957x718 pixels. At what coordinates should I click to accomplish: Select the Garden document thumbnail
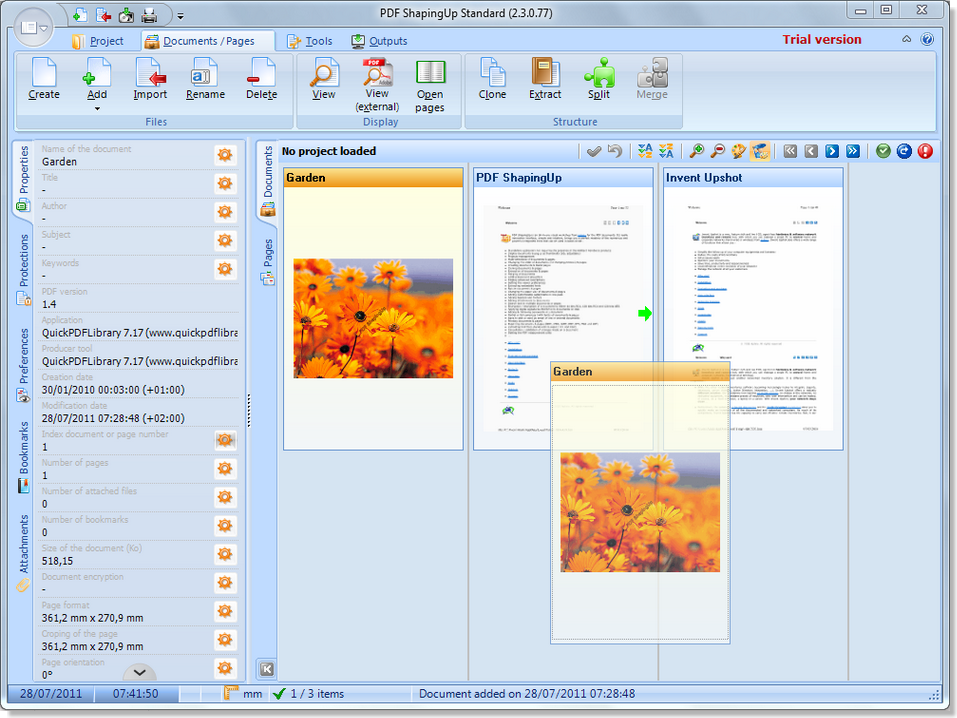click(x=374, y=309)
